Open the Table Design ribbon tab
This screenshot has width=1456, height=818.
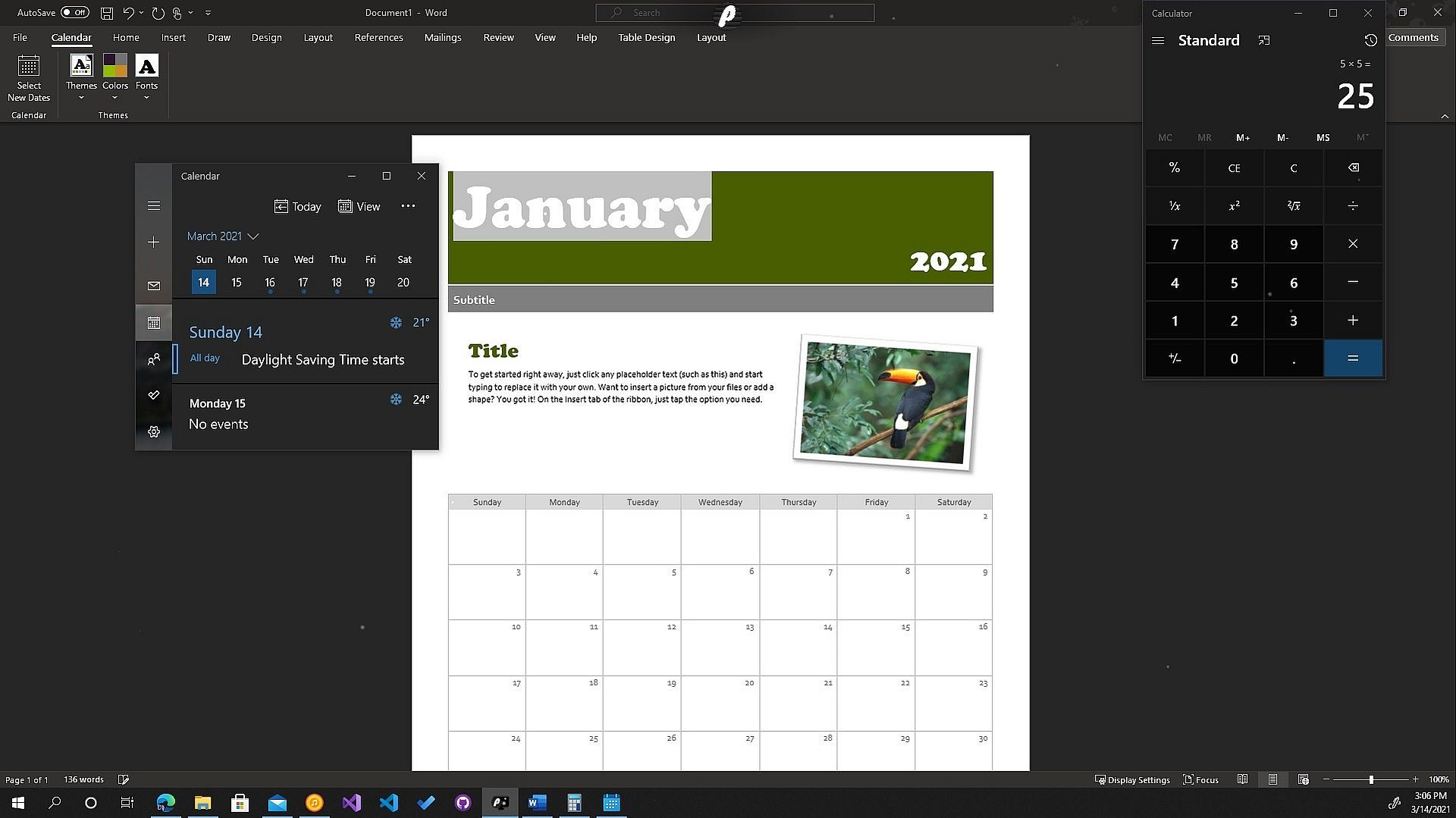646,37
